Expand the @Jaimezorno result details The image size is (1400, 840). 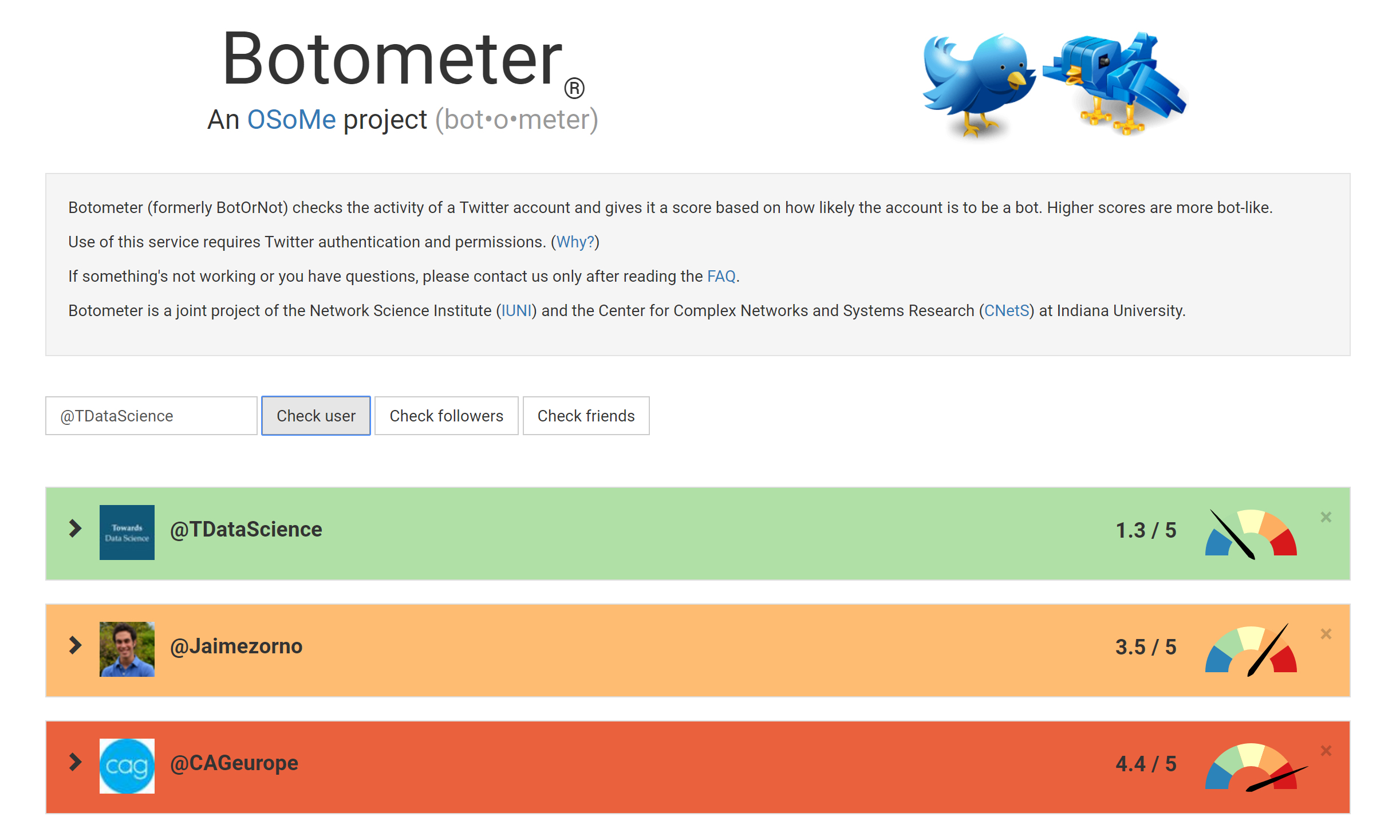pos(75,645)
